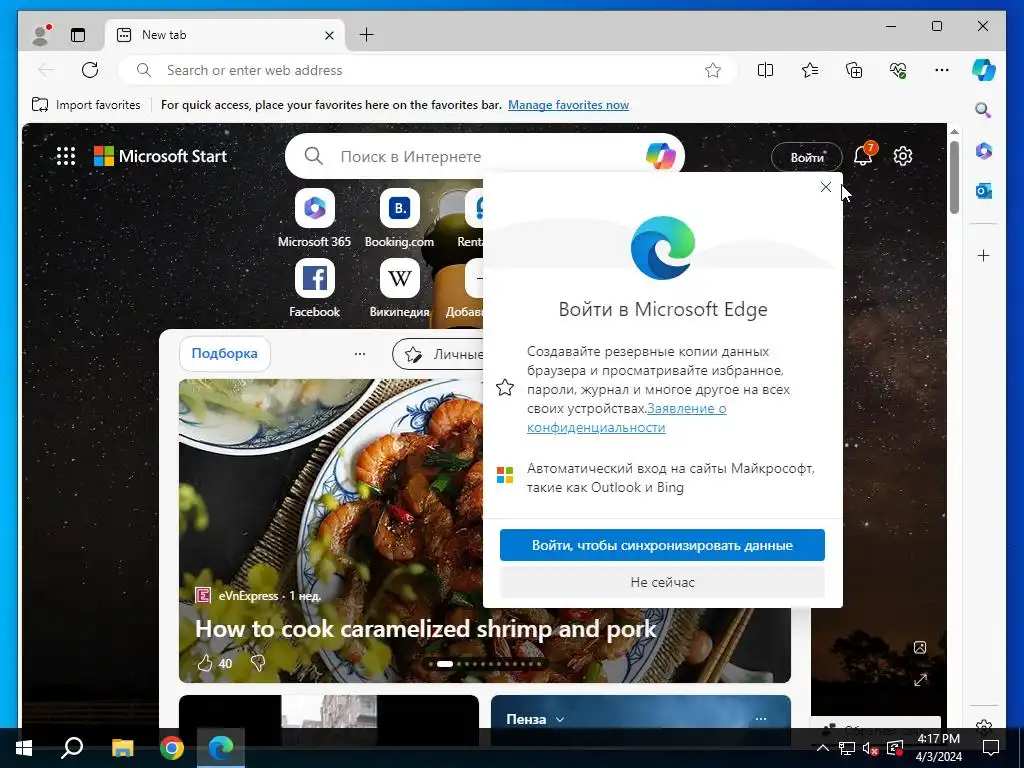The image size is (1024, 768).
Task: Click the muted volume tray icon
Action: pyautogui.click(x=870, y=748)
